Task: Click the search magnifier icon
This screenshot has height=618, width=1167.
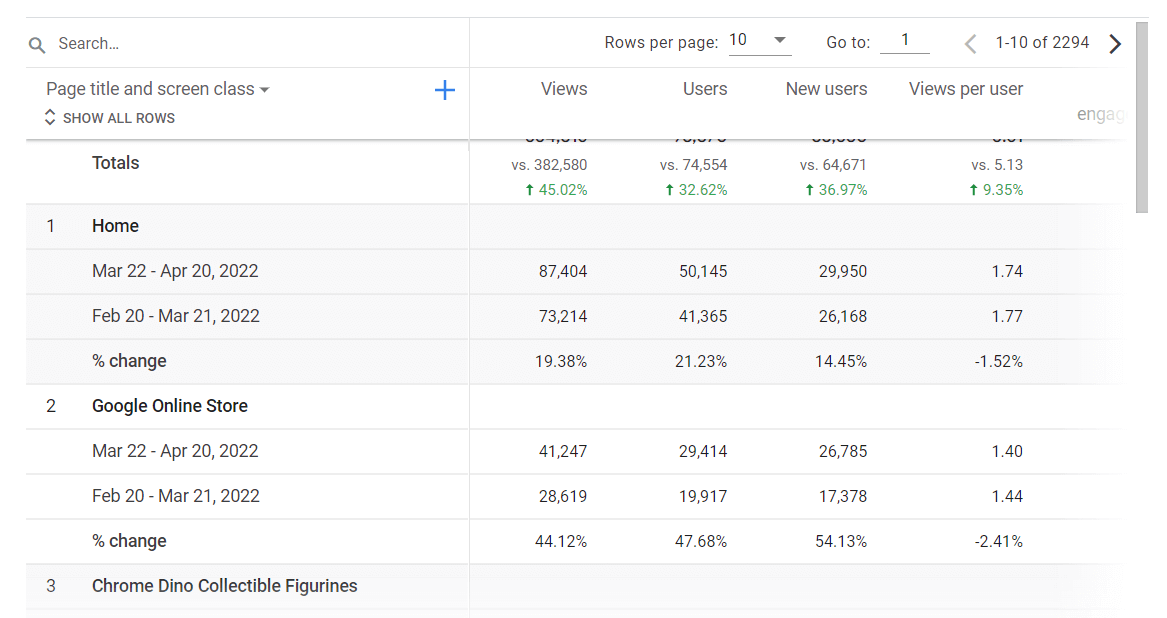Action: click(37, 44)
